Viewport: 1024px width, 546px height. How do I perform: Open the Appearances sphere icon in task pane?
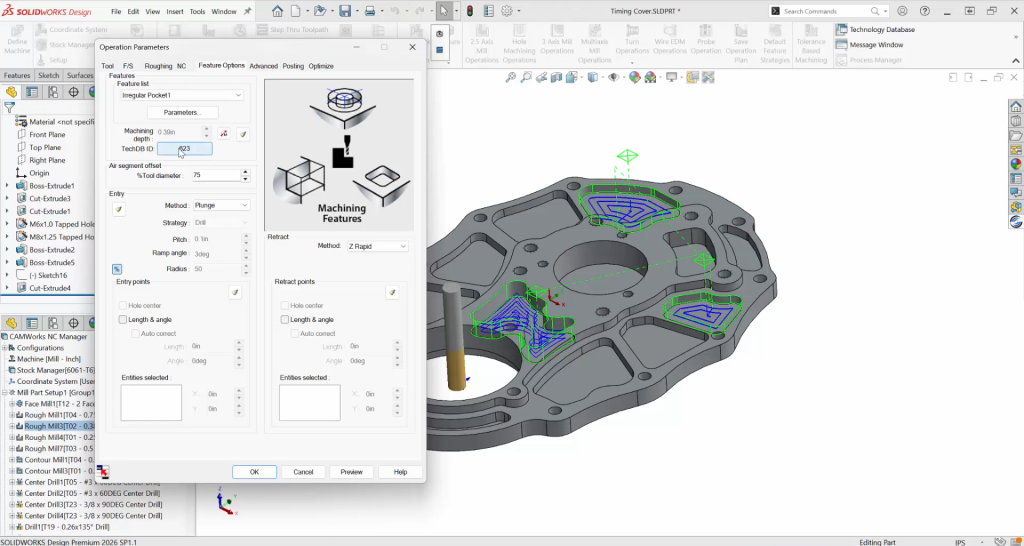[x=1016, y=164]
